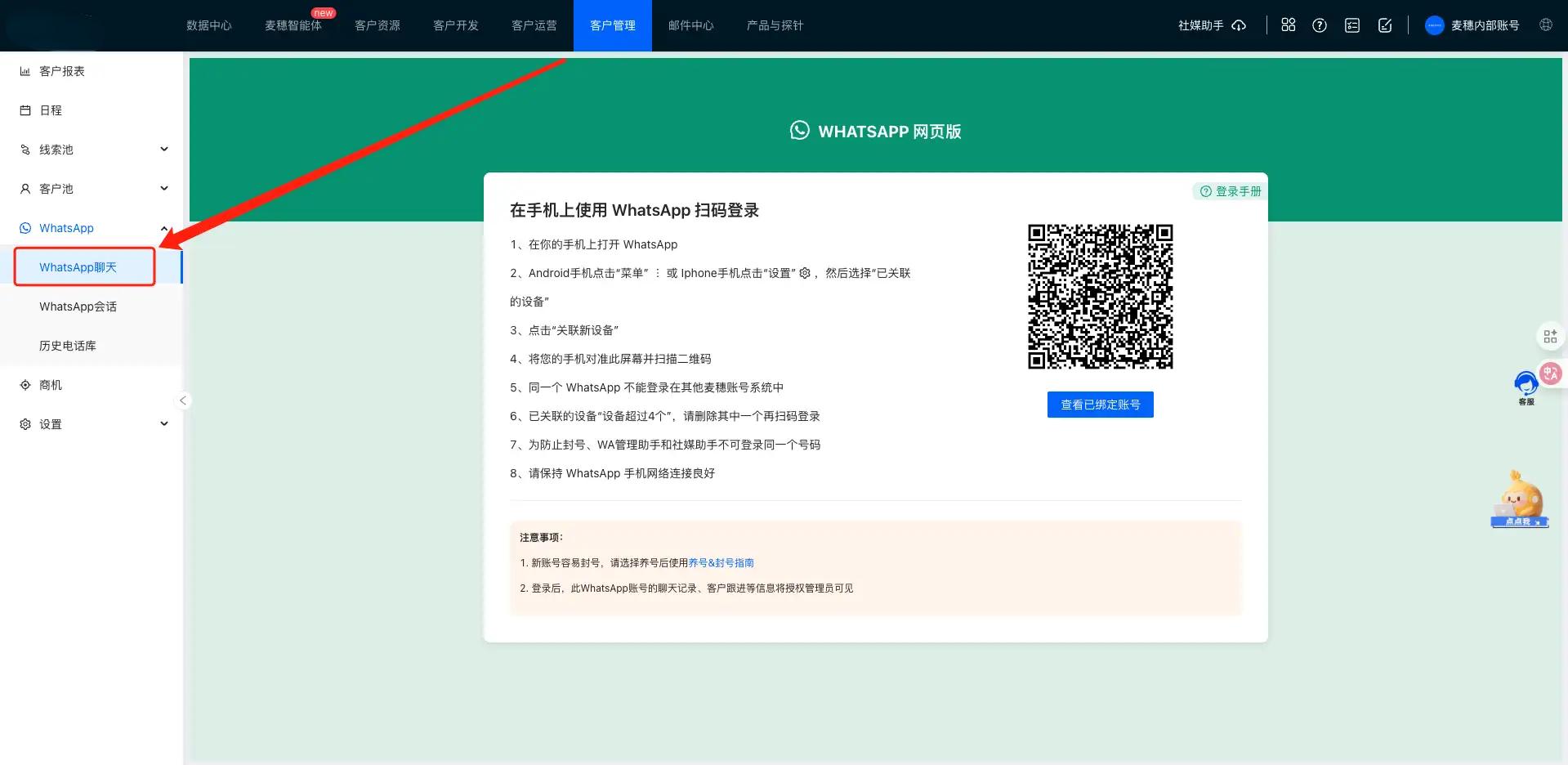Click the edit note icon in header

click(x=1384, y=25)
